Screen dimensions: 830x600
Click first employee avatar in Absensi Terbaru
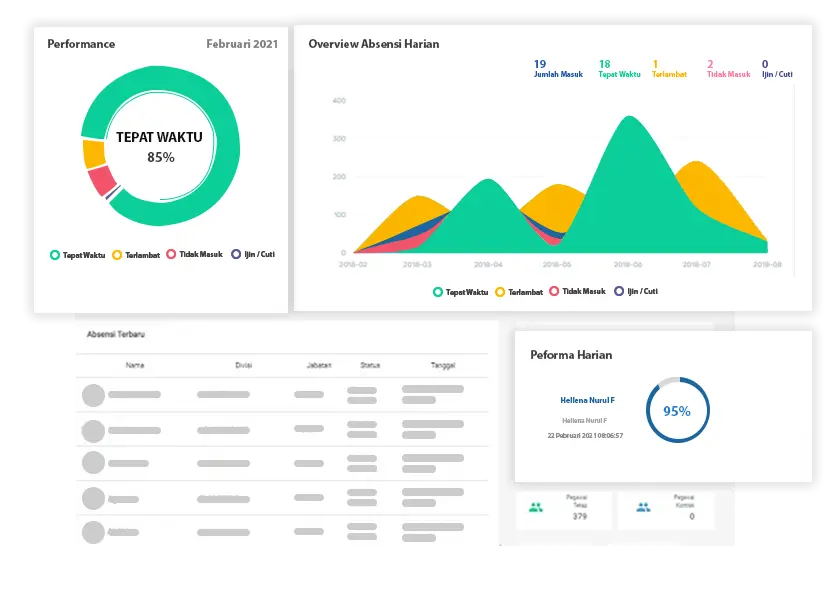coord(93,395)
